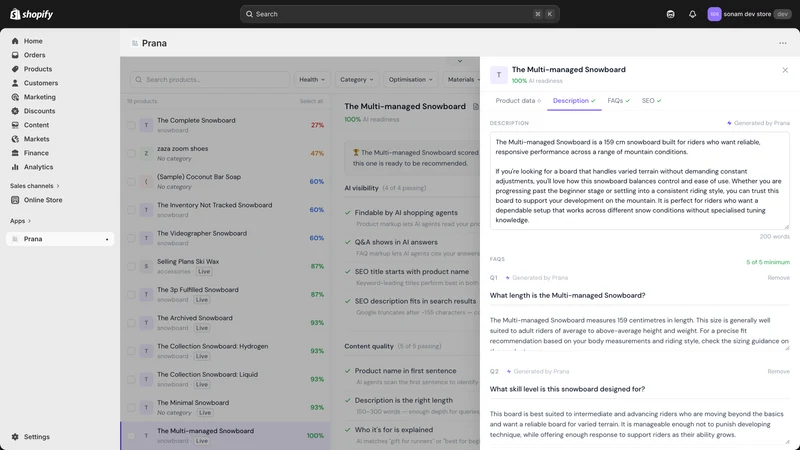Open The Collection Snowboard: Hydrogen row
This screenshot has height=450, width=800.
[x=225, y=351]
